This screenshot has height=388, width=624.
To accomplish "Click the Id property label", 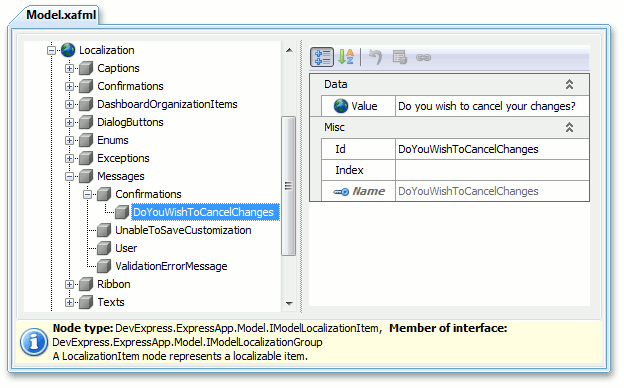I will [x=340, y=149].
